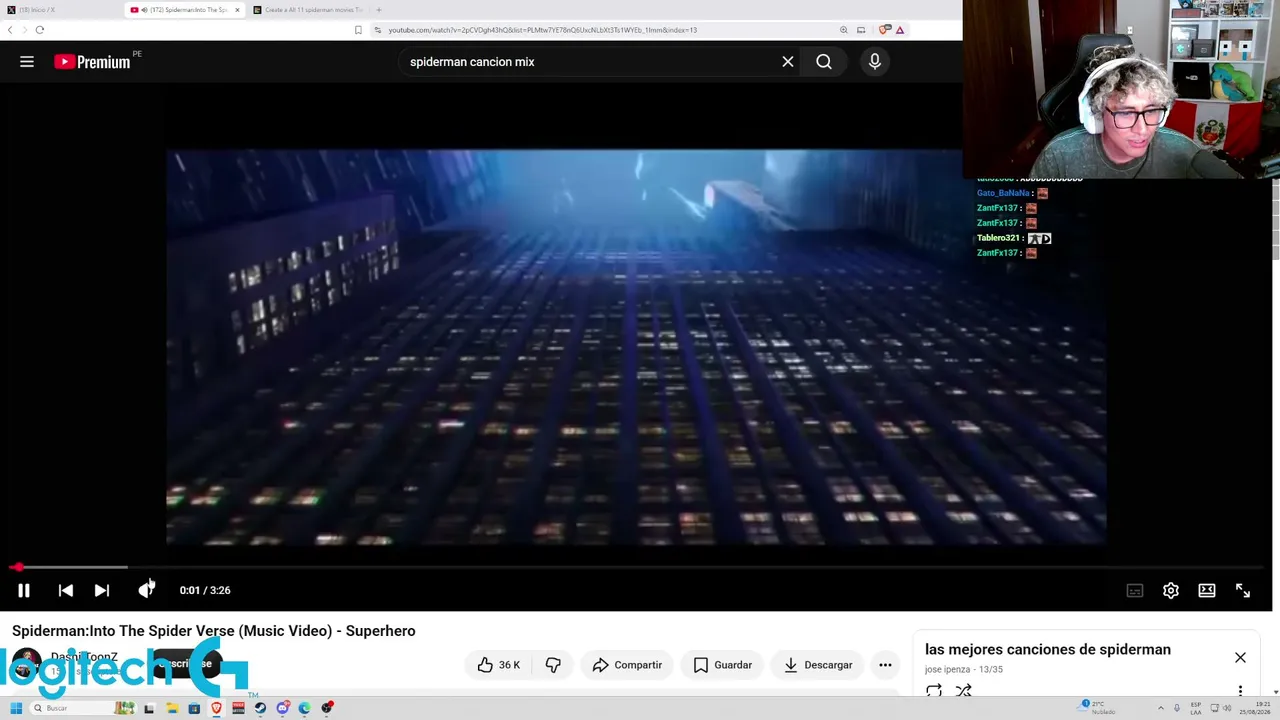Toggle subtitles with the captions button
The width and height of the screenshot is (1280, 720).
(x=1135, y=590)
